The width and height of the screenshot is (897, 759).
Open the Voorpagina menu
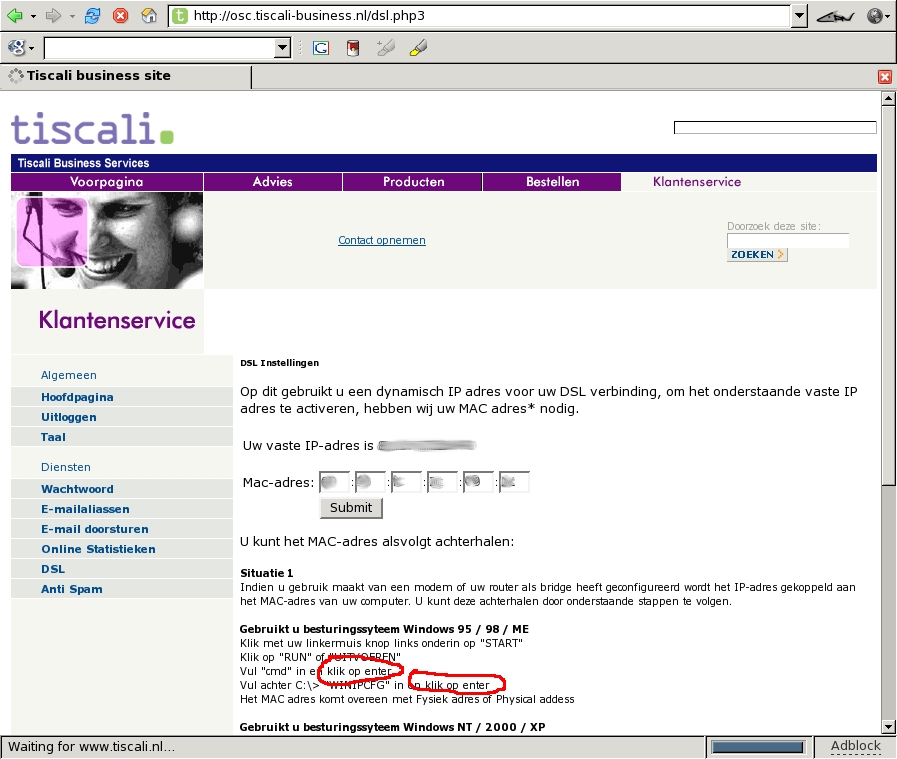107,182
